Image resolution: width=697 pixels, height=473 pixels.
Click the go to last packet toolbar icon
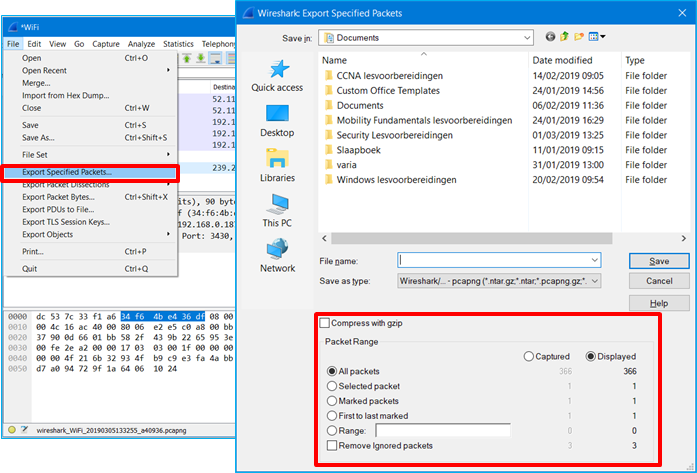click(x=201, y=58)
